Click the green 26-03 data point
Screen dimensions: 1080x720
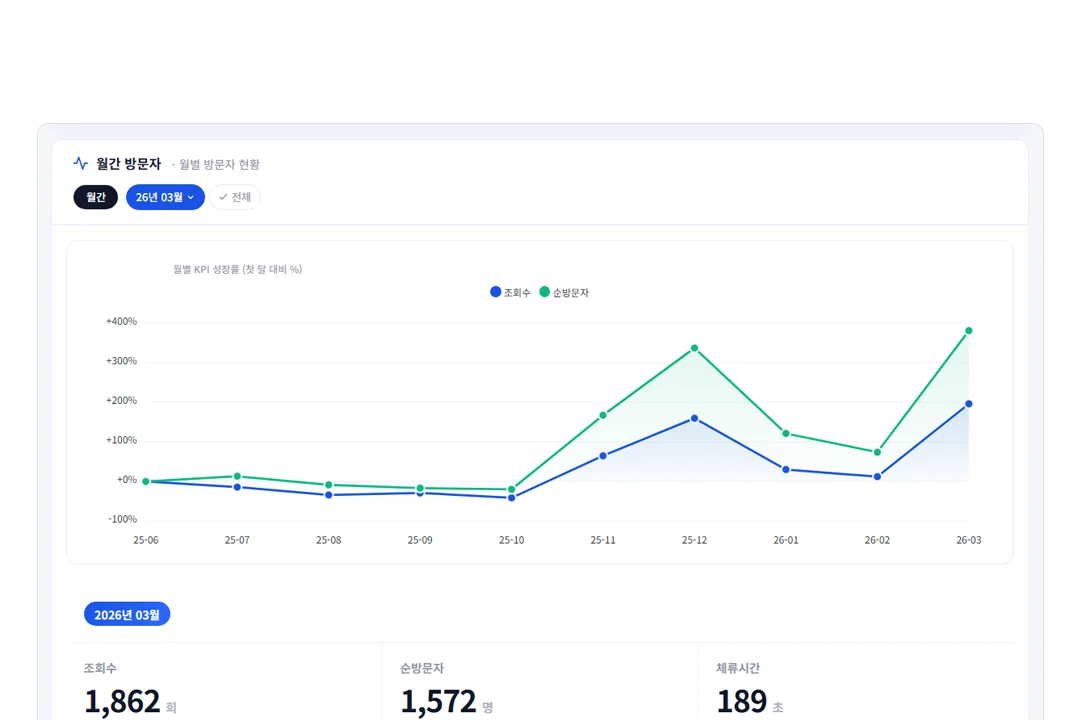(968, 331)
